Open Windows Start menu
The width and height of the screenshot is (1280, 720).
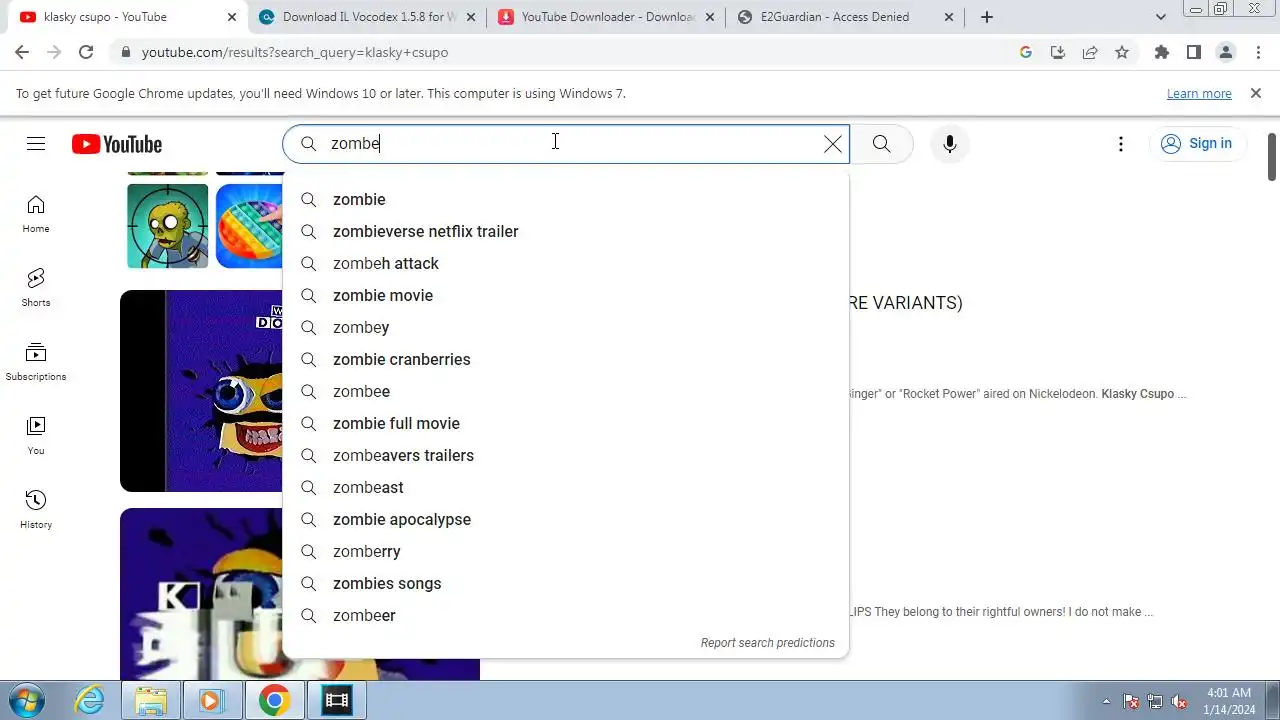[26, 700]
